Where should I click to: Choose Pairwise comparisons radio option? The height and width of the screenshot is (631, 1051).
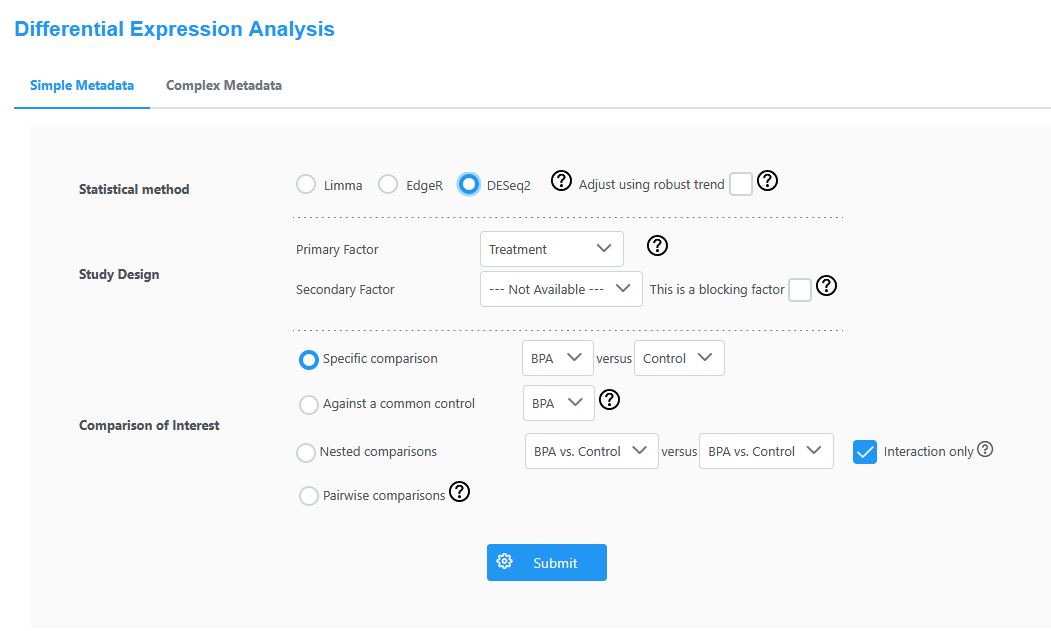[308, 496]
